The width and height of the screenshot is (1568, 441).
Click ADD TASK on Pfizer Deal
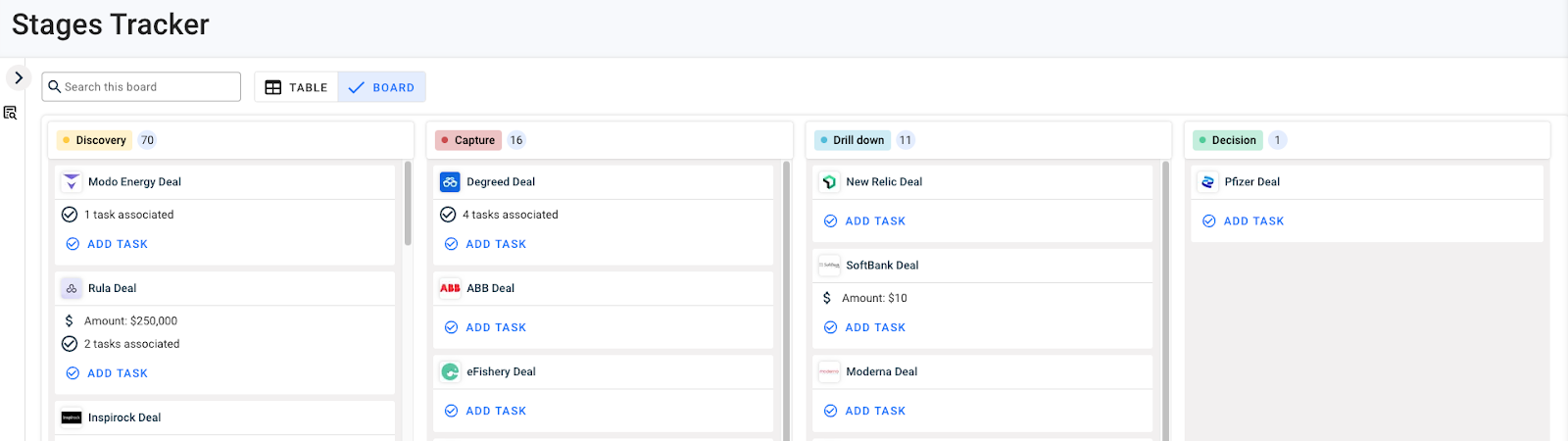click(1243, 220)
